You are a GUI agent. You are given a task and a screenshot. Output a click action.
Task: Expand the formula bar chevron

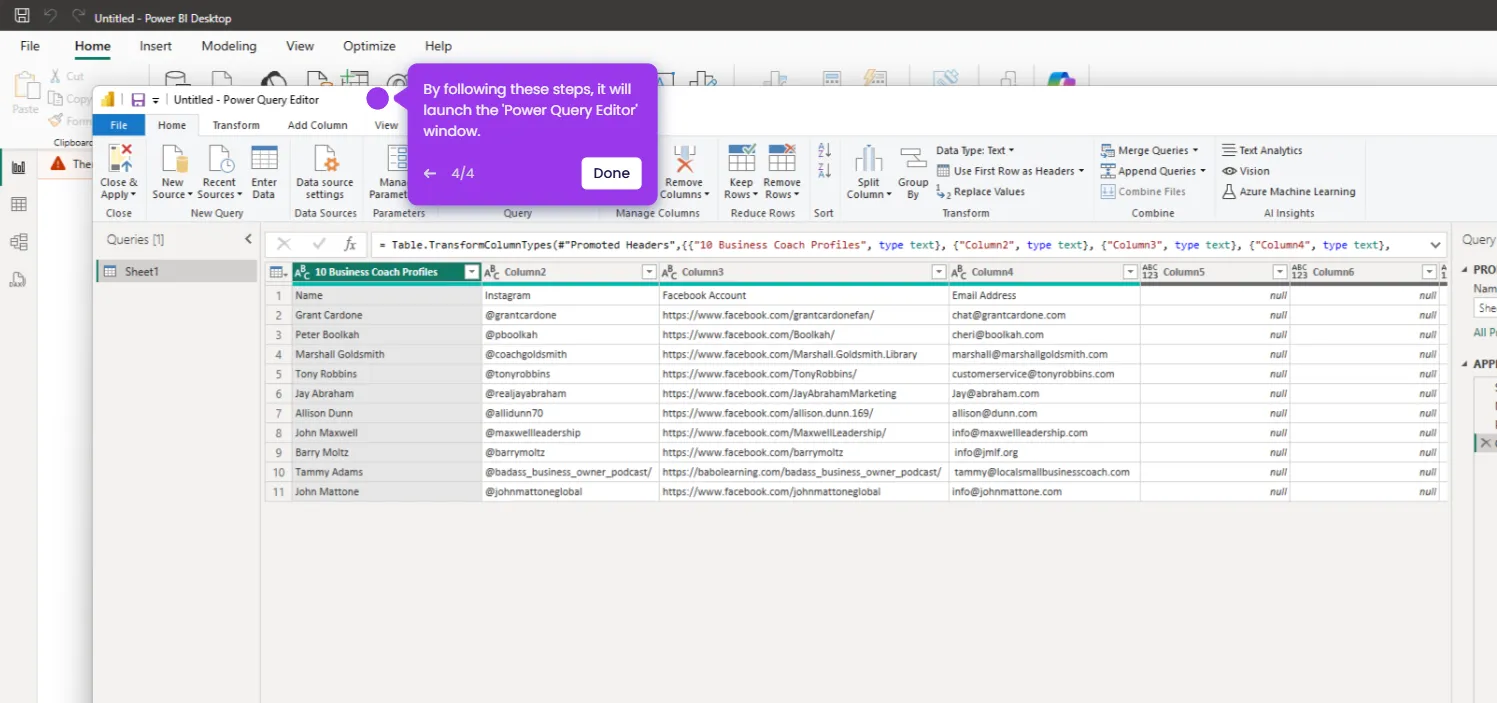pos(1436,244)
